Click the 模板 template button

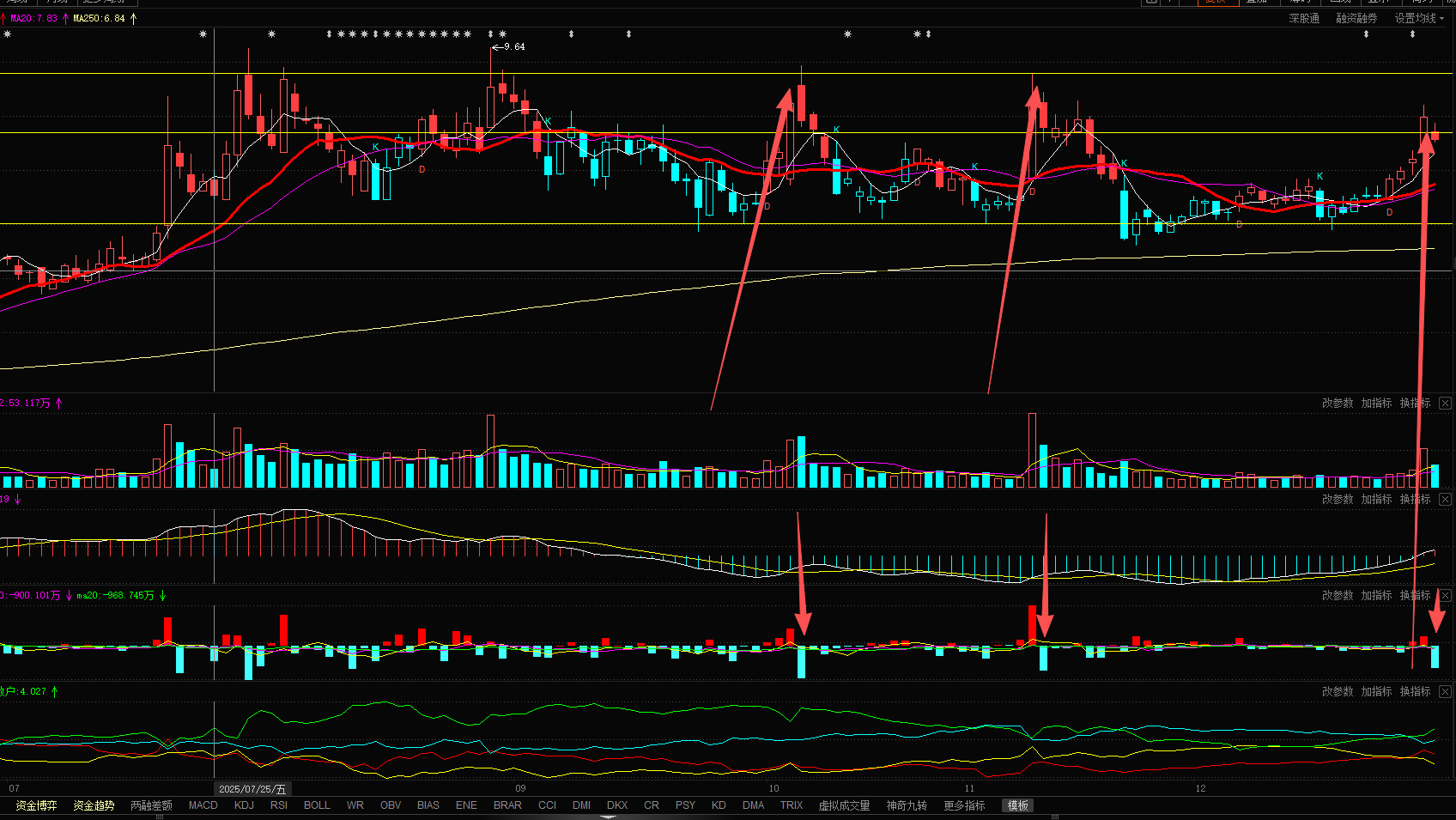tap(1018, 805)
